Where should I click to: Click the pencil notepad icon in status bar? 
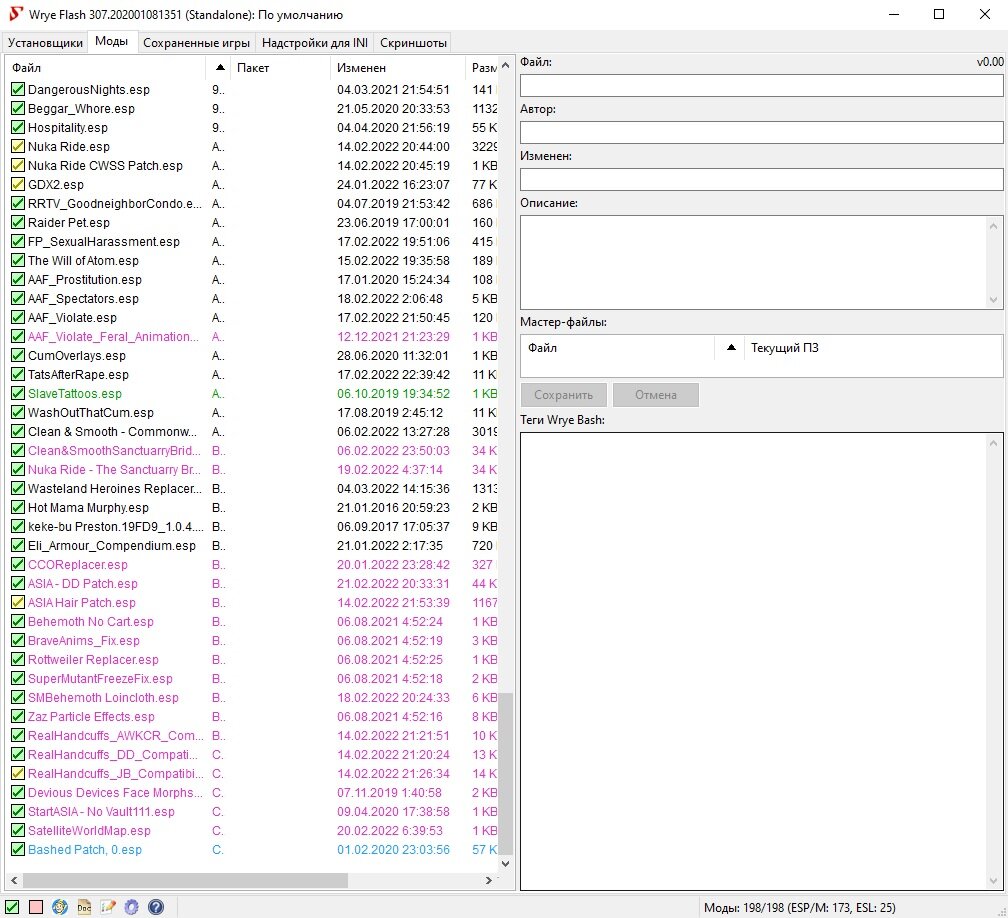(x=108, y=907)
